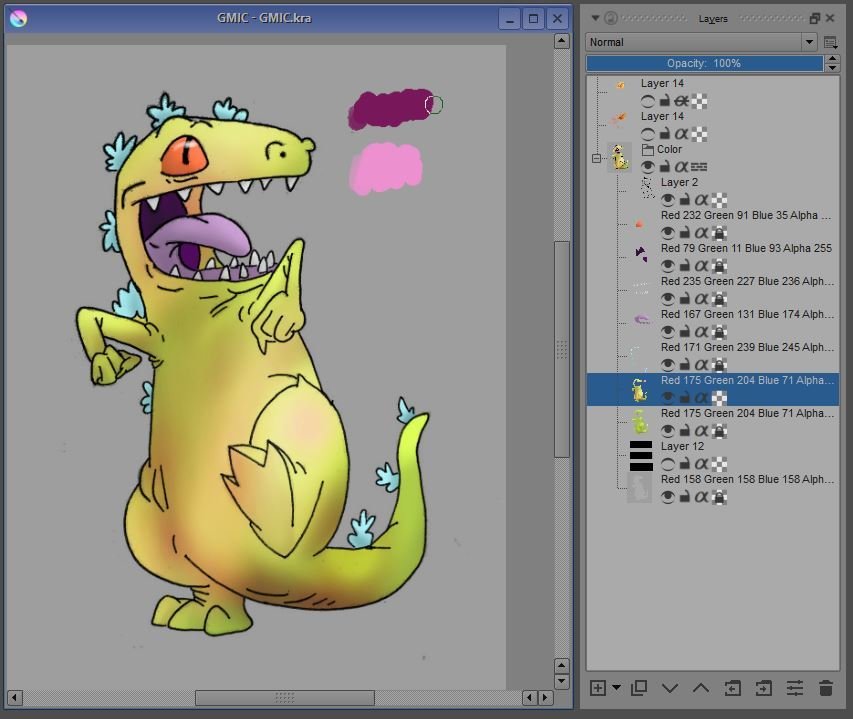Open add layer type dropdown arrow
Viewport: 853px width, 719px height.
click(616, 688)
